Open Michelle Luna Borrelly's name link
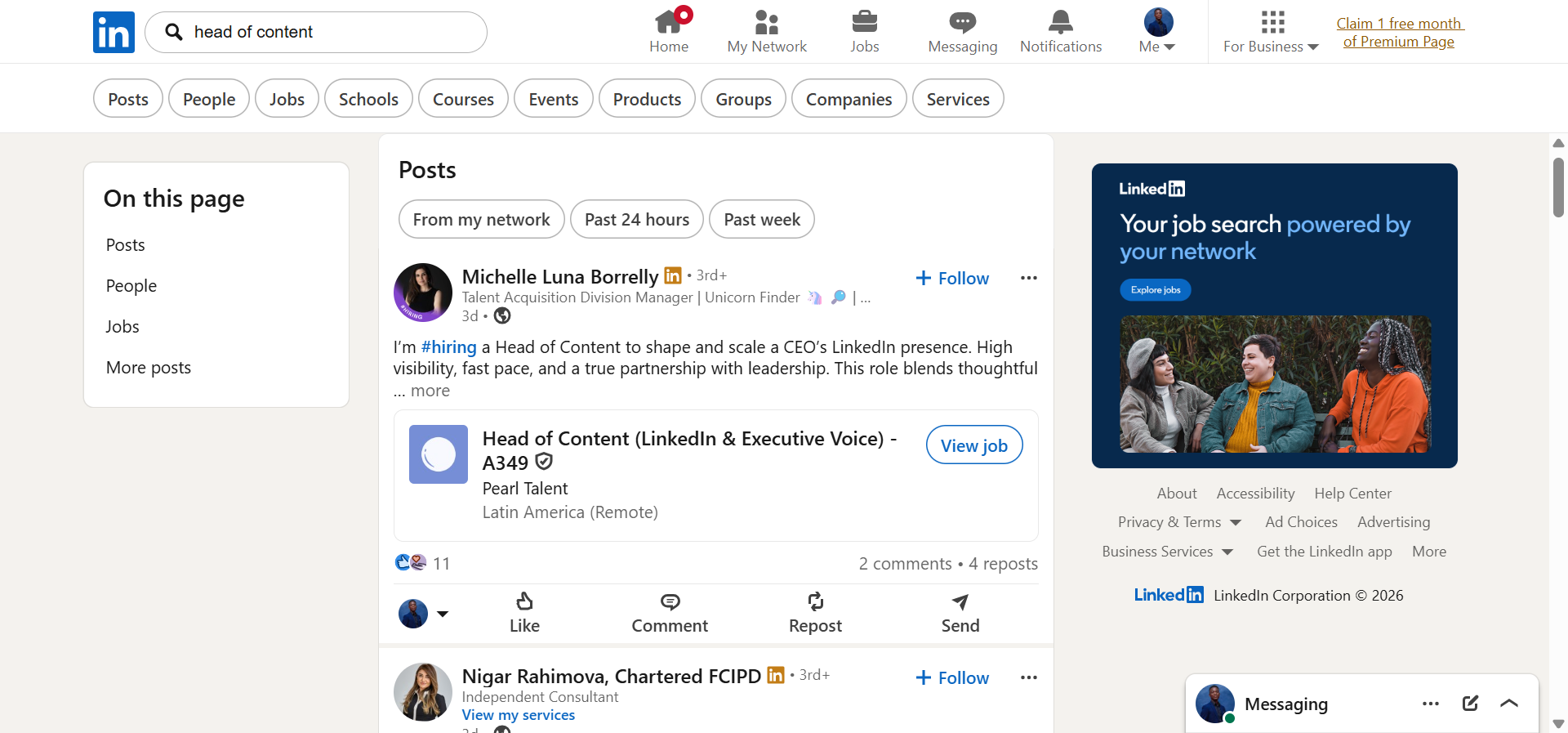This screenshot has height=733, width=1568. click(560, 276)
